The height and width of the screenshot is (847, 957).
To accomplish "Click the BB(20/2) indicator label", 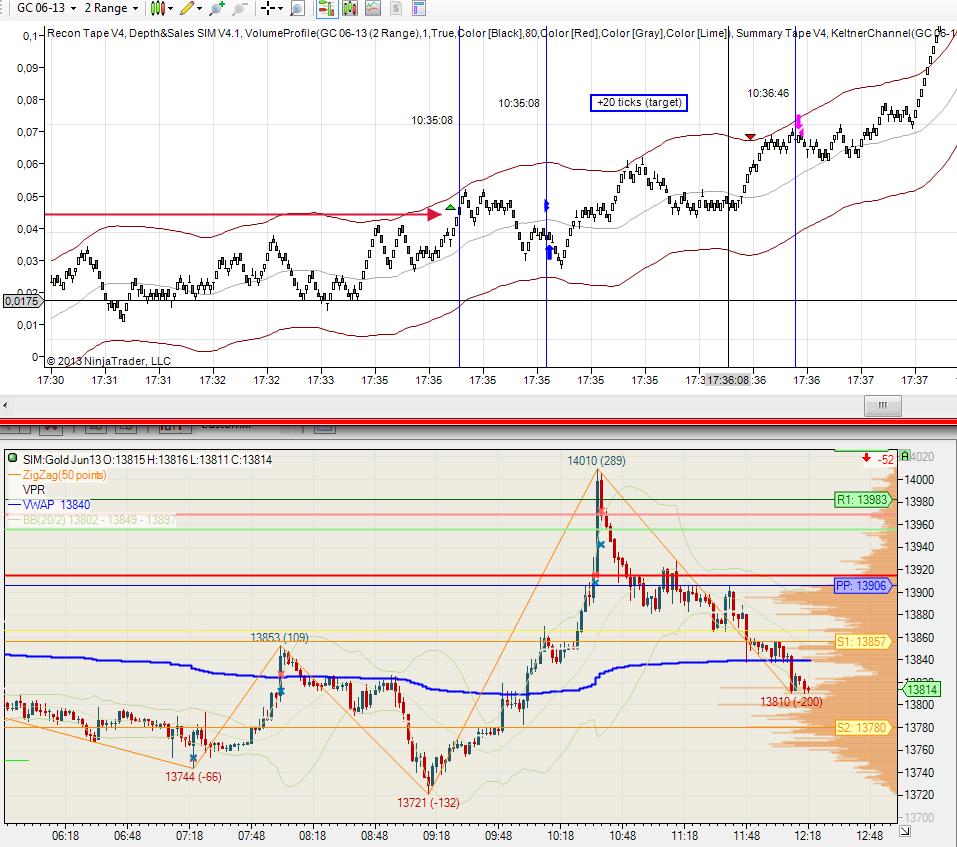I will [x=99, y=520].
